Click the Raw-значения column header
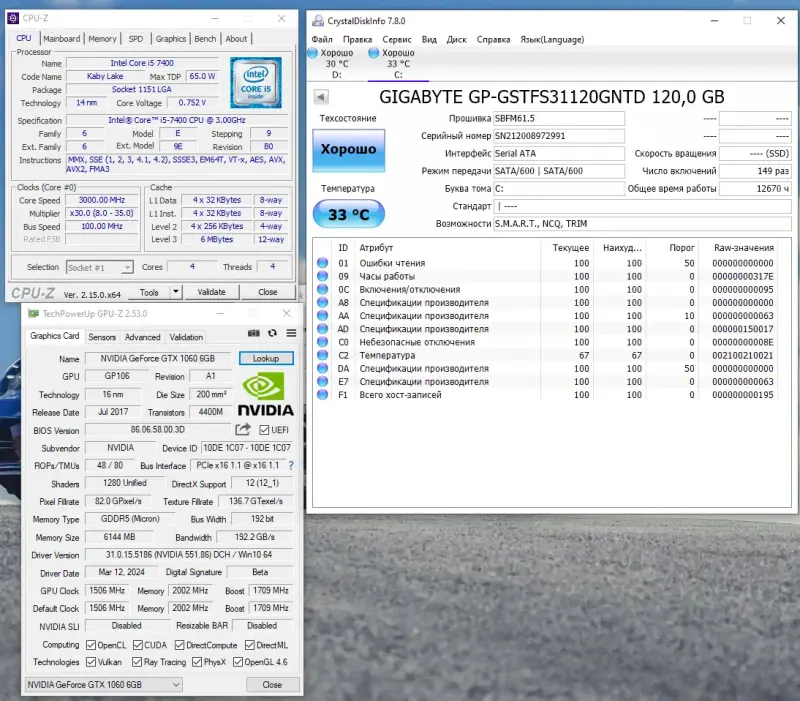Viewport: 800px width, 701px height. coord(743,247)
